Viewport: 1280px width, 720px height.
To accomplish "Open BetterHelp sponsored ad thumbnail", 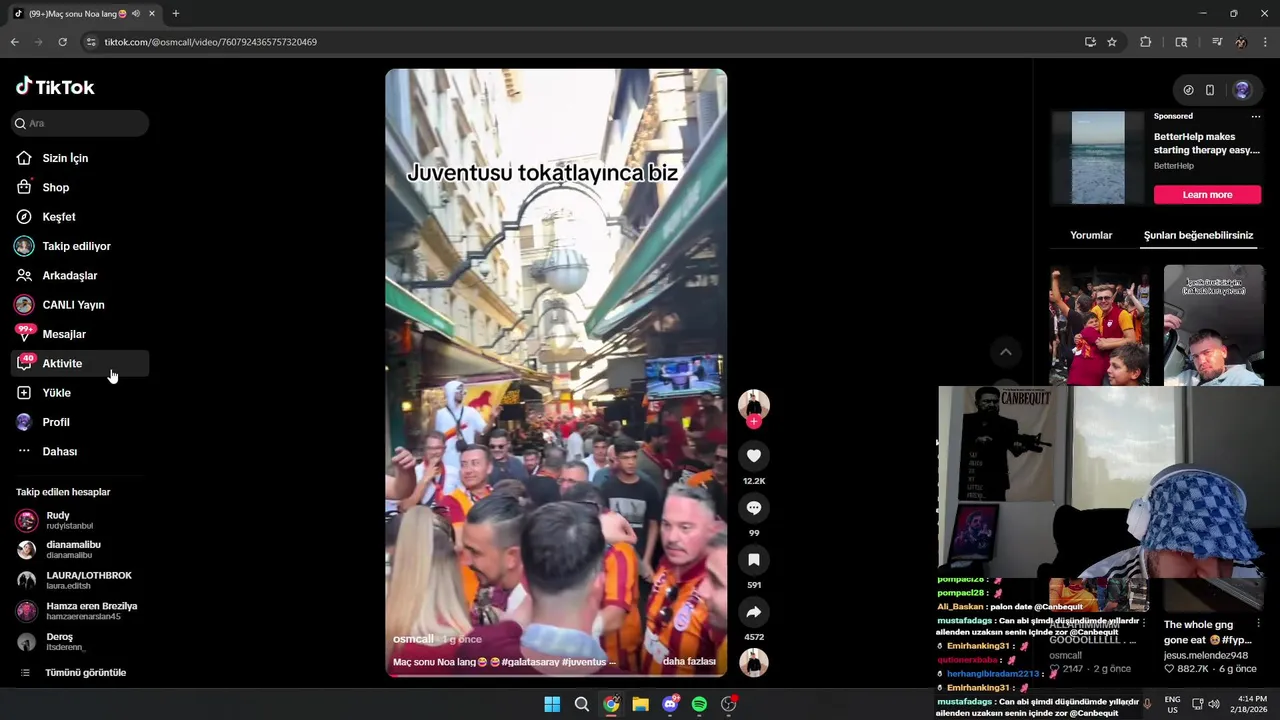I will (x=1098, y=158).
